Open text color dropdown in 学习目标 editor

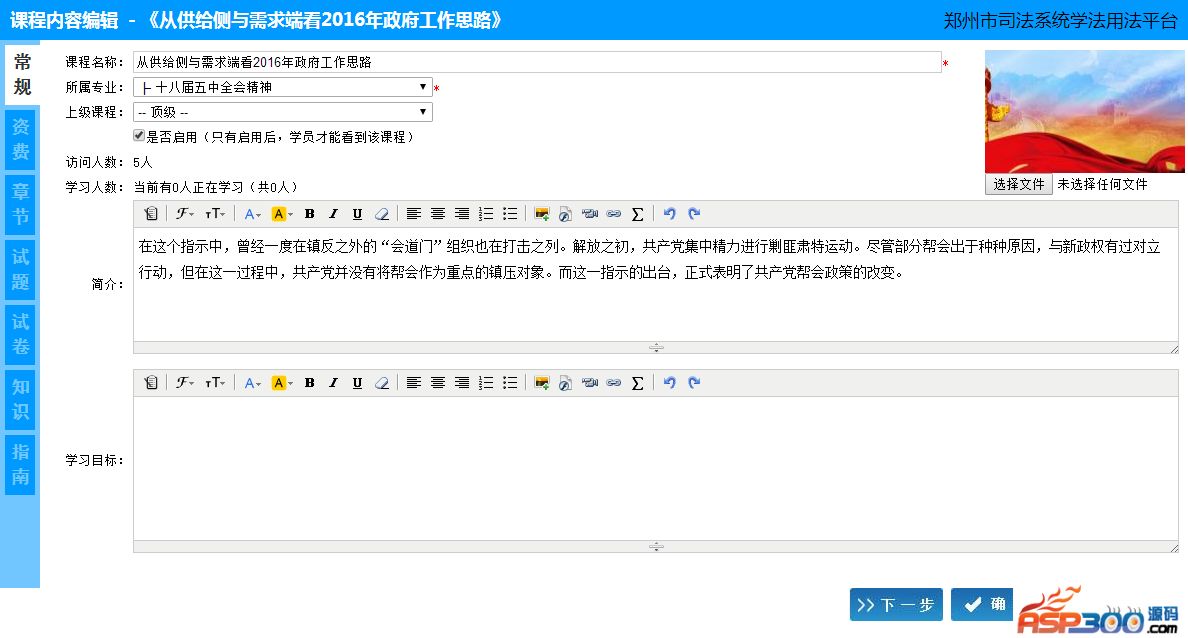coord(252,383)
